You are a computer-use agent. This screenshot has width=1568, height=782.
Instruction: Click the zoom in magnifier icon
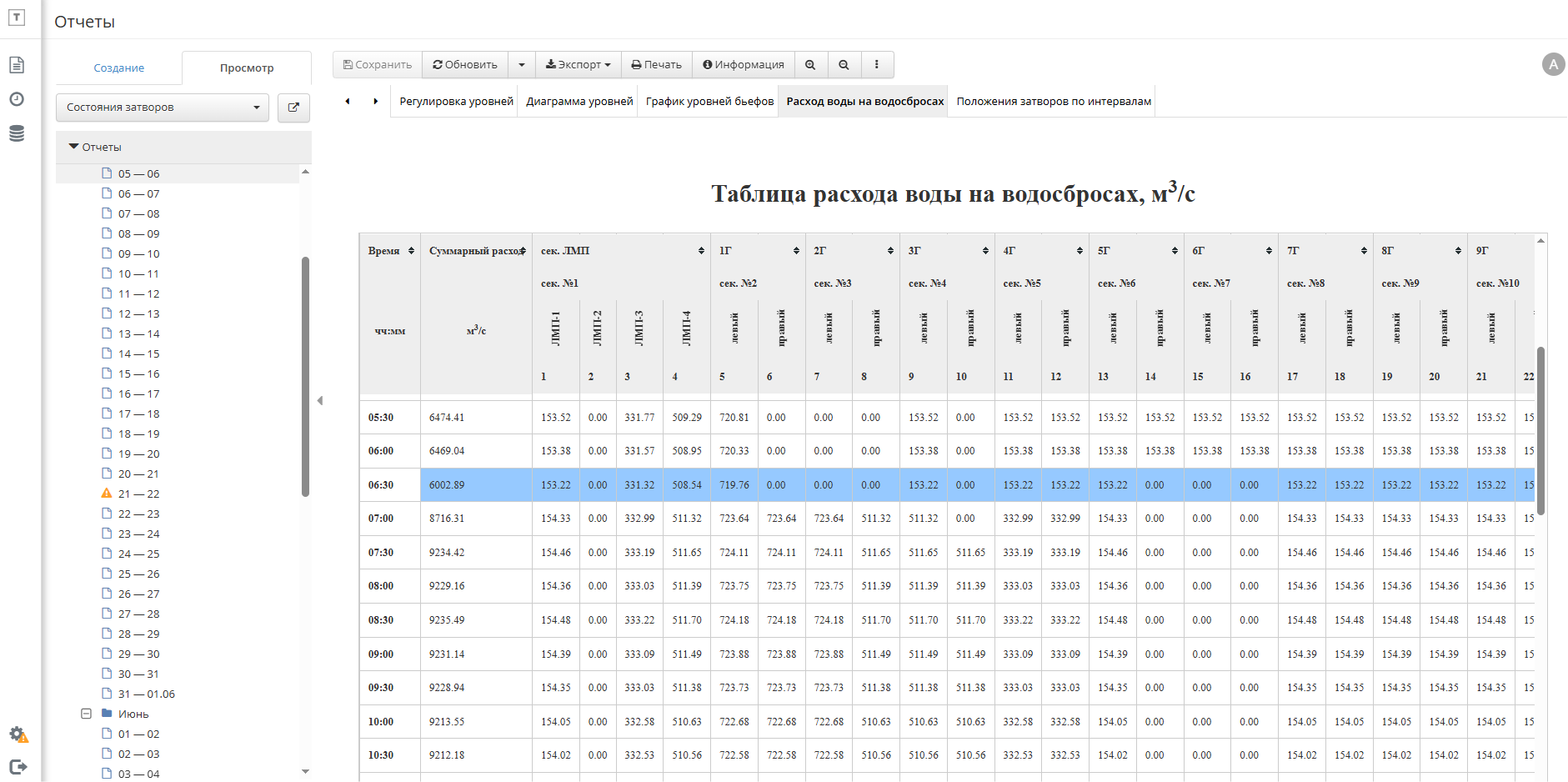point(810,65)
